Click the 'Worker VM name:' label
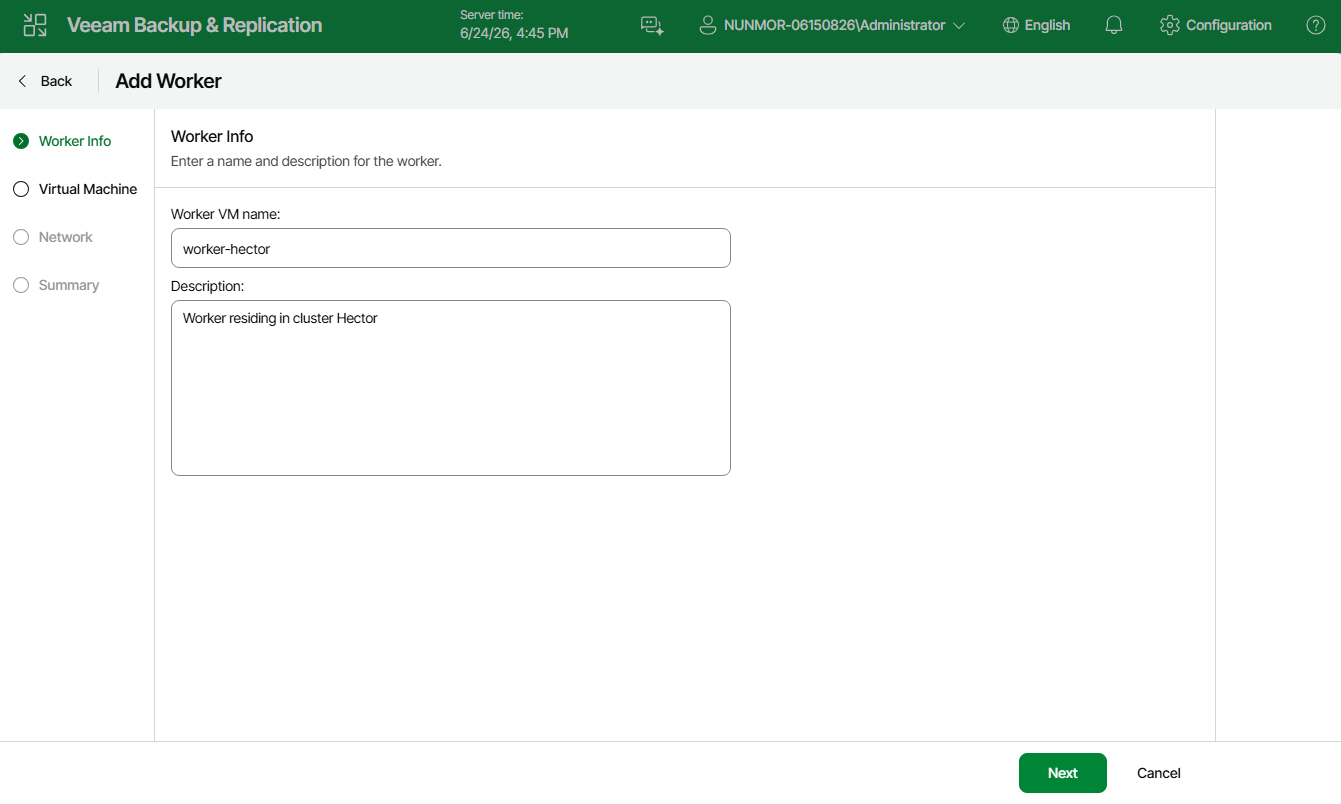 pyautogui.click(x=225, y=214)
